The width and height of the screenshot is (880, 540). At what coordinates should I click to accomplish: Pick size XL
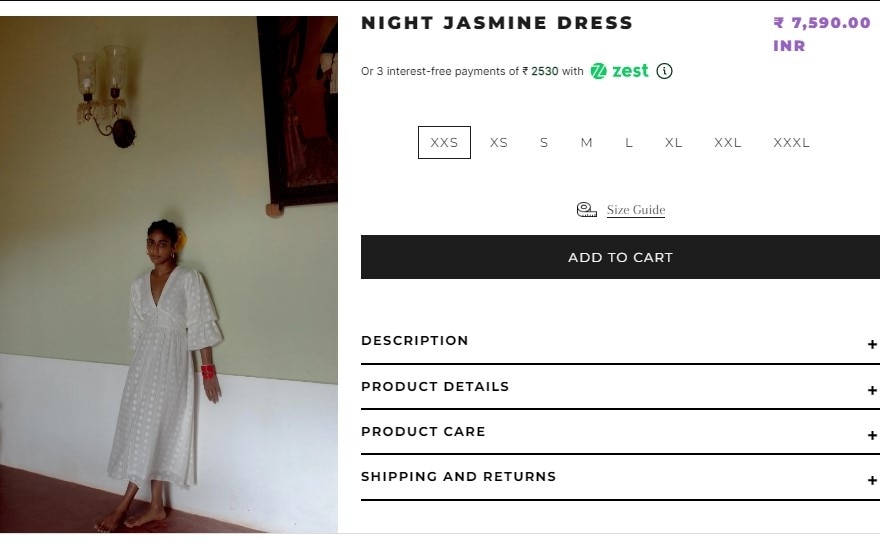674,142
